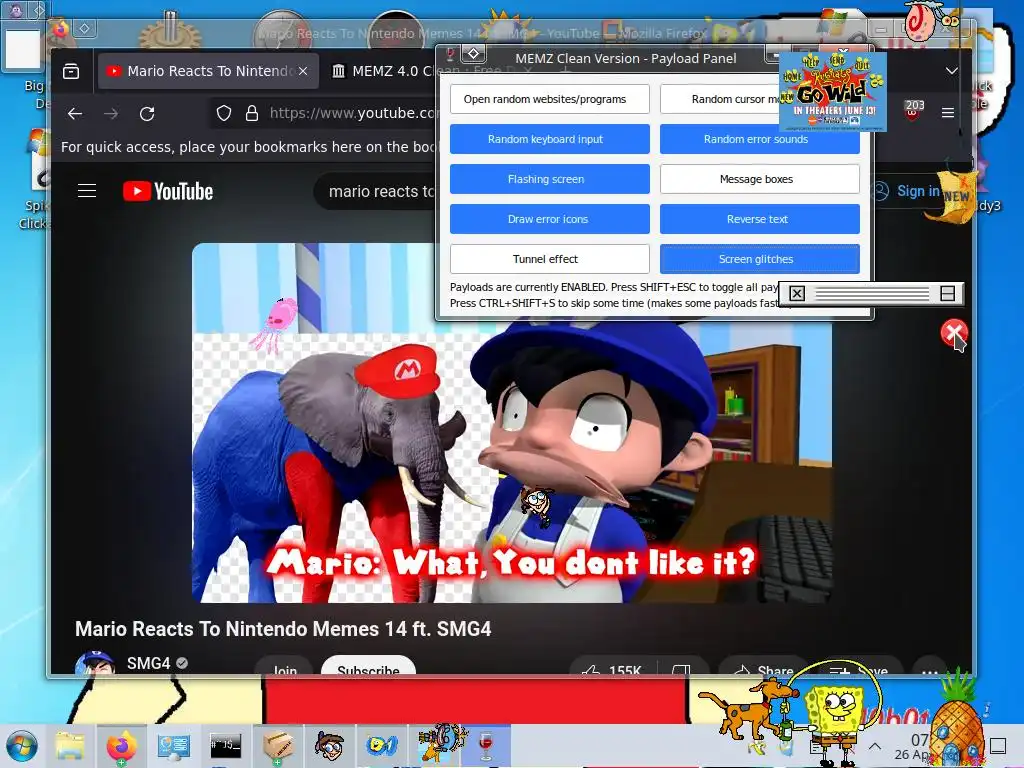The width and height of the screenshot is (1024, 768).
Task: Open YouTube guide hamburger menu
Action: coord(87,191)
